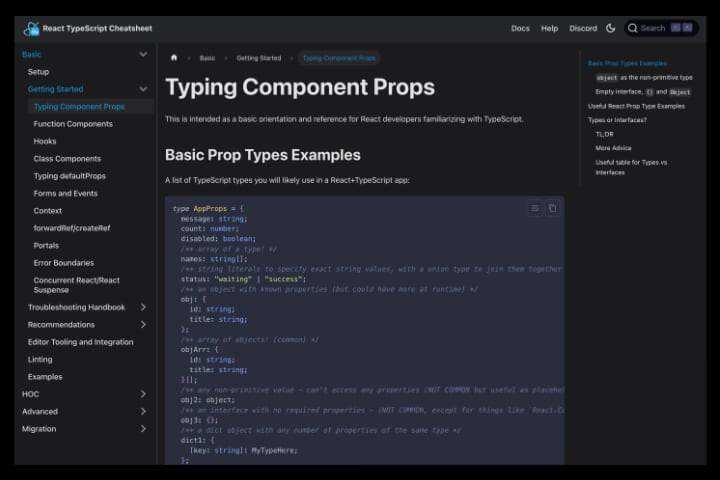720x480 pixels.
Task: Click the Getting Started breadcrumb
Action: 259,58
